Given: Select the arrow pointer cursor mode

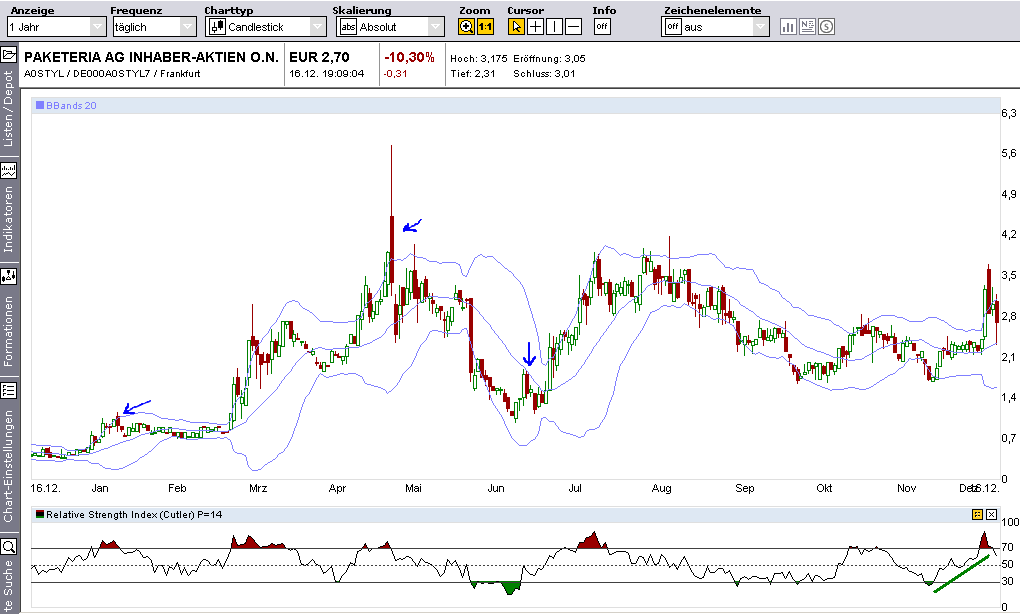Looking at the screenshot, I should pyautogui.click(x=516, y=27).
